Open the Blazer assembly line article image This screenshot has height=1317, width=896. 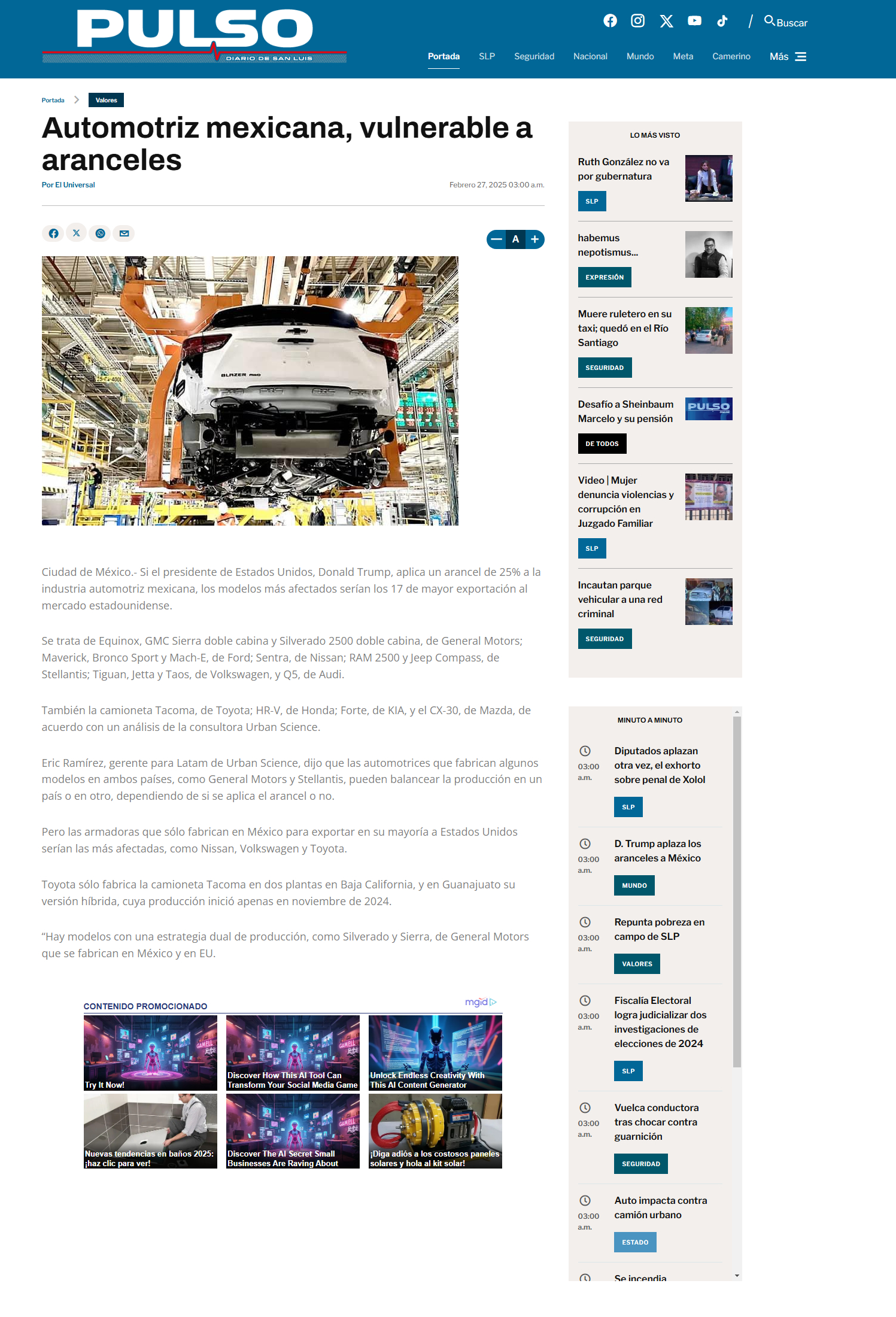tap(250, 391)
